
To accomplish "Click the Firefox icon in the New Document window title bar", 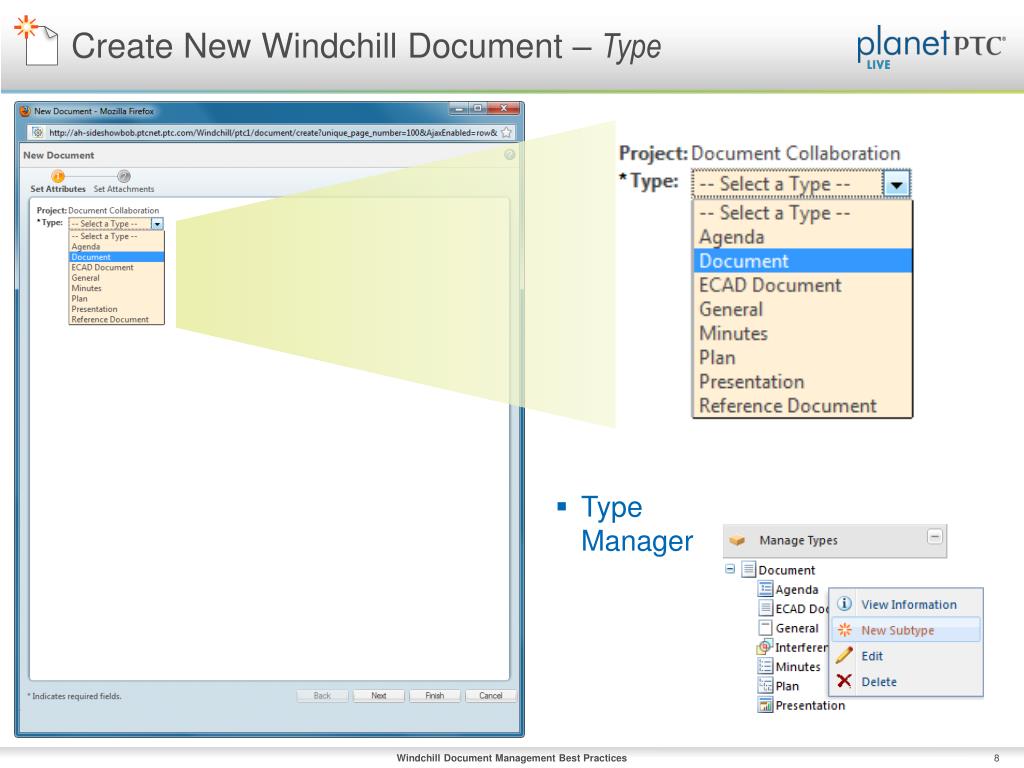I will pyautogui.click(x=25, y=111).
